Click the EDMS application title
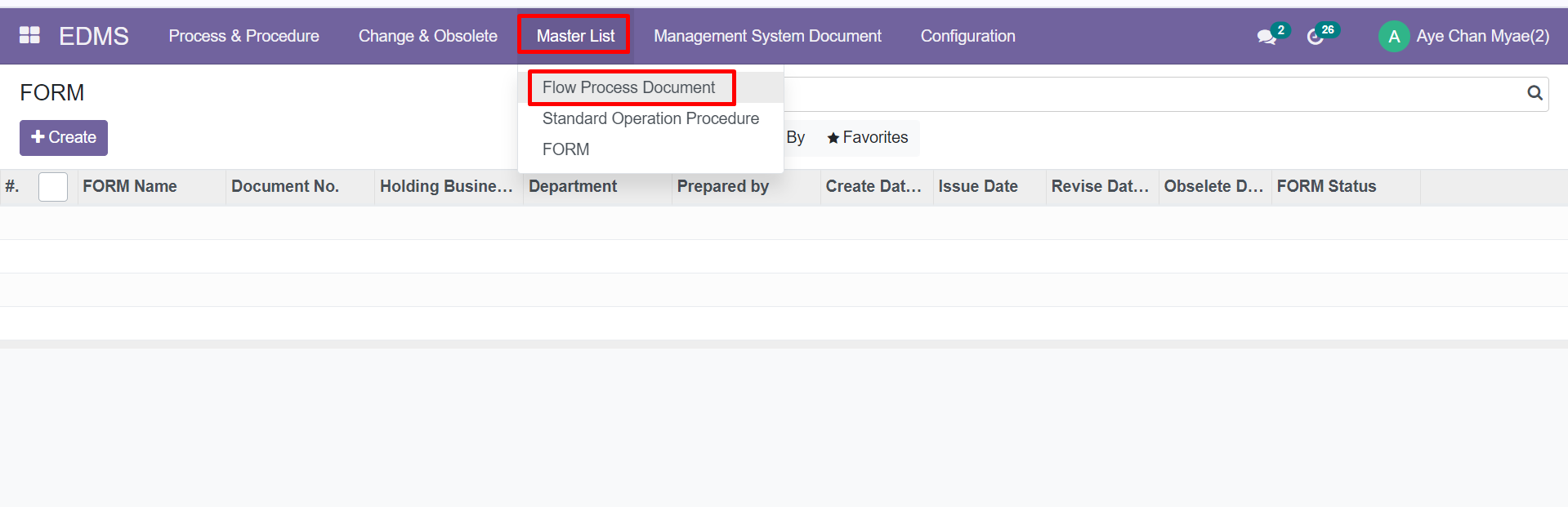Viewport: 1568px width, 507px height. pos(94,36)
